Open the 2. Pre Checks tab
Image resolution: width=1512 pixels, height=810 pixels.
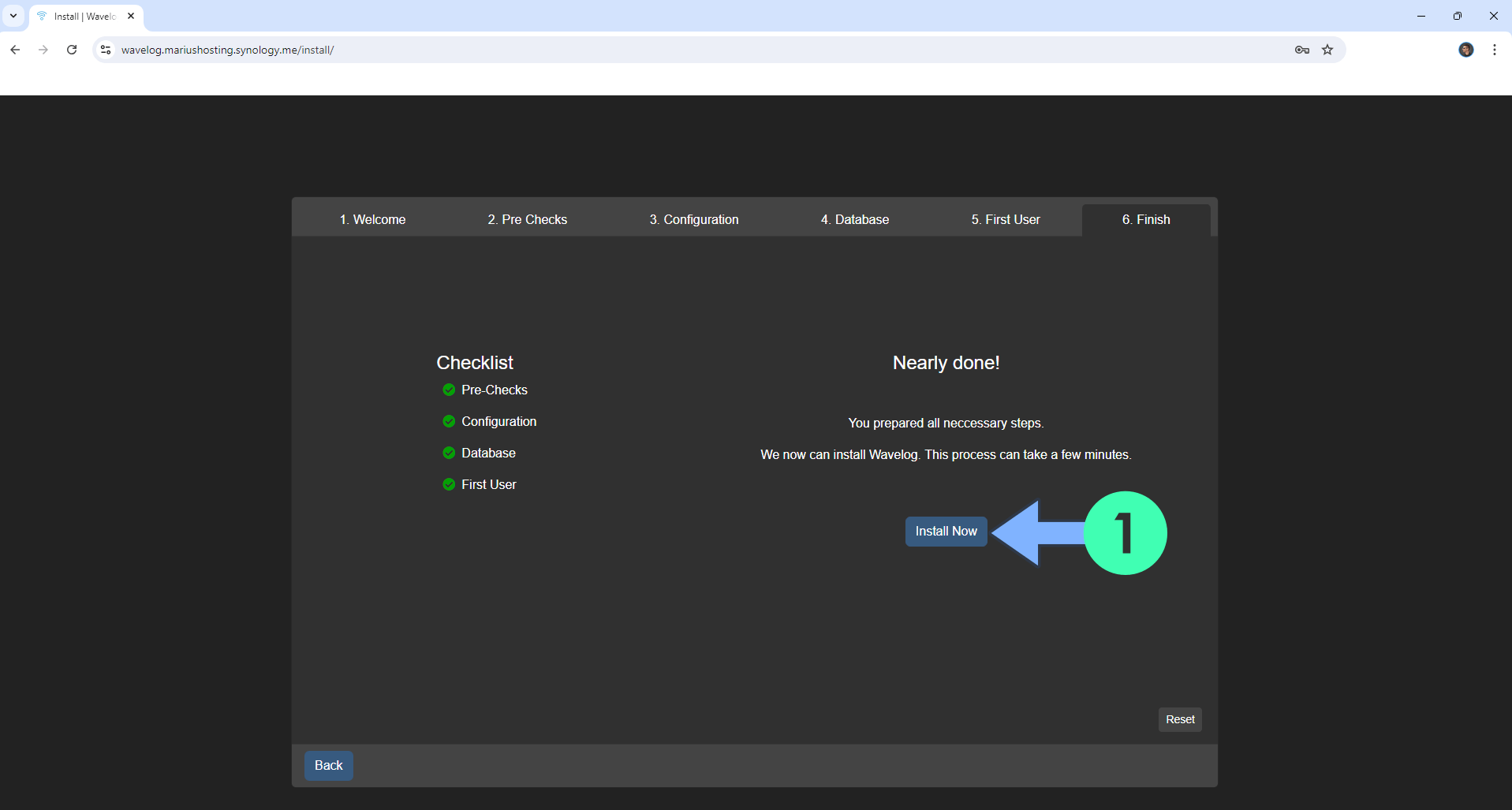528,220
